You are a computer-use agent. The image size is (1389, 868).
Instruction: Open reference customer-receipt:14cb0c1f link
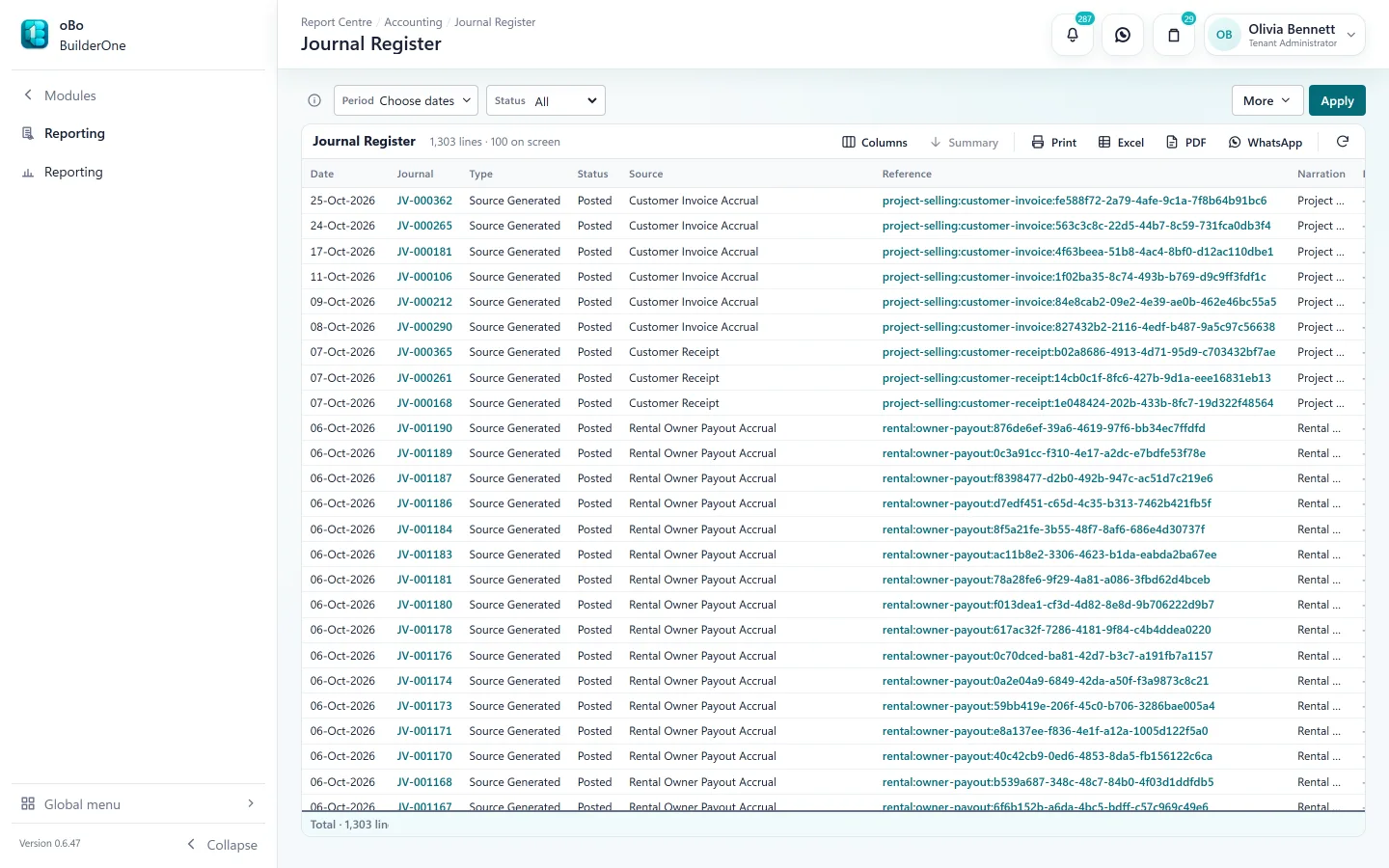click(1076, 378)
